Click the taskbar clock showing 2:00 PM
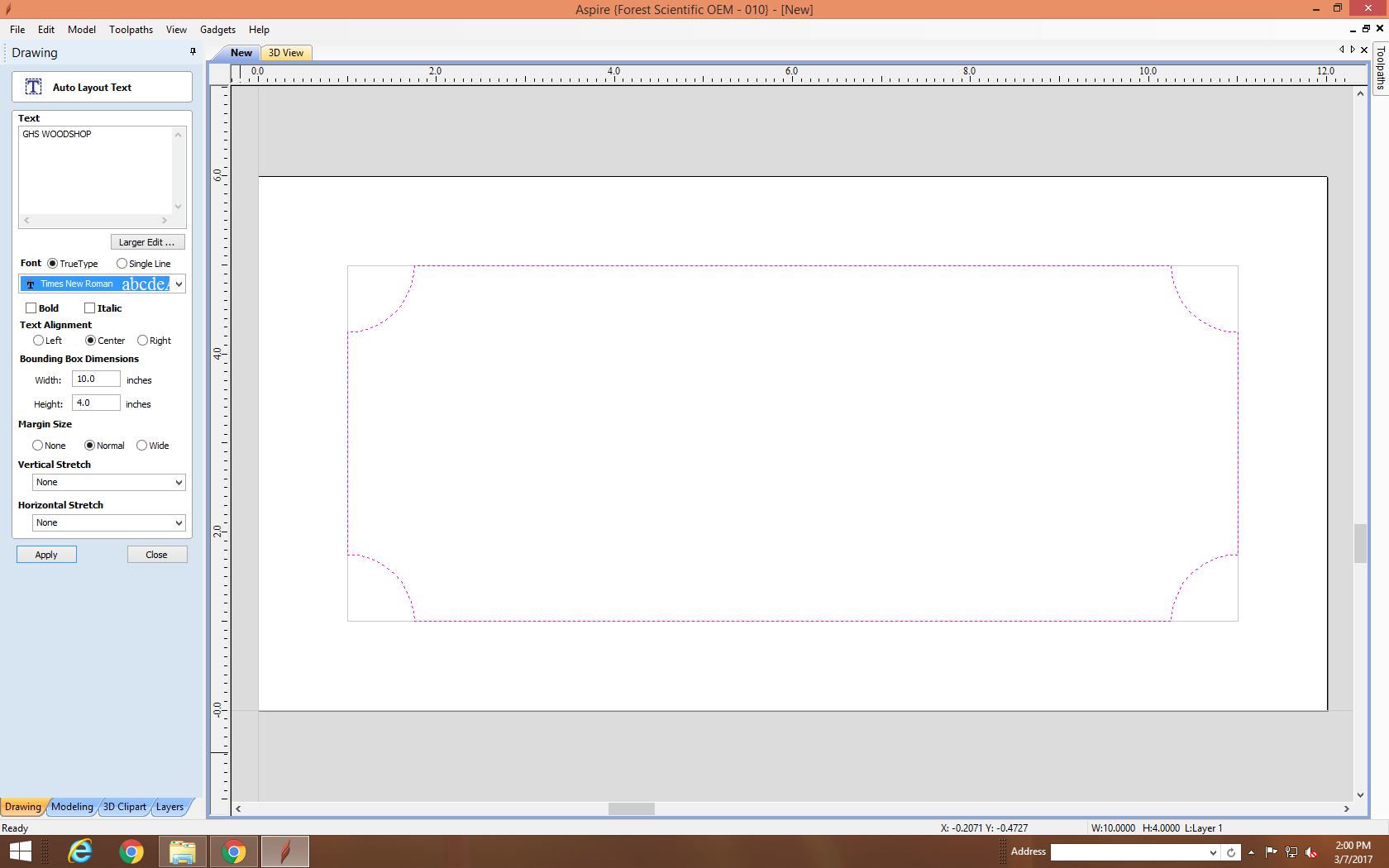Screen dimensions: 1389x868 coord(1353,846)
